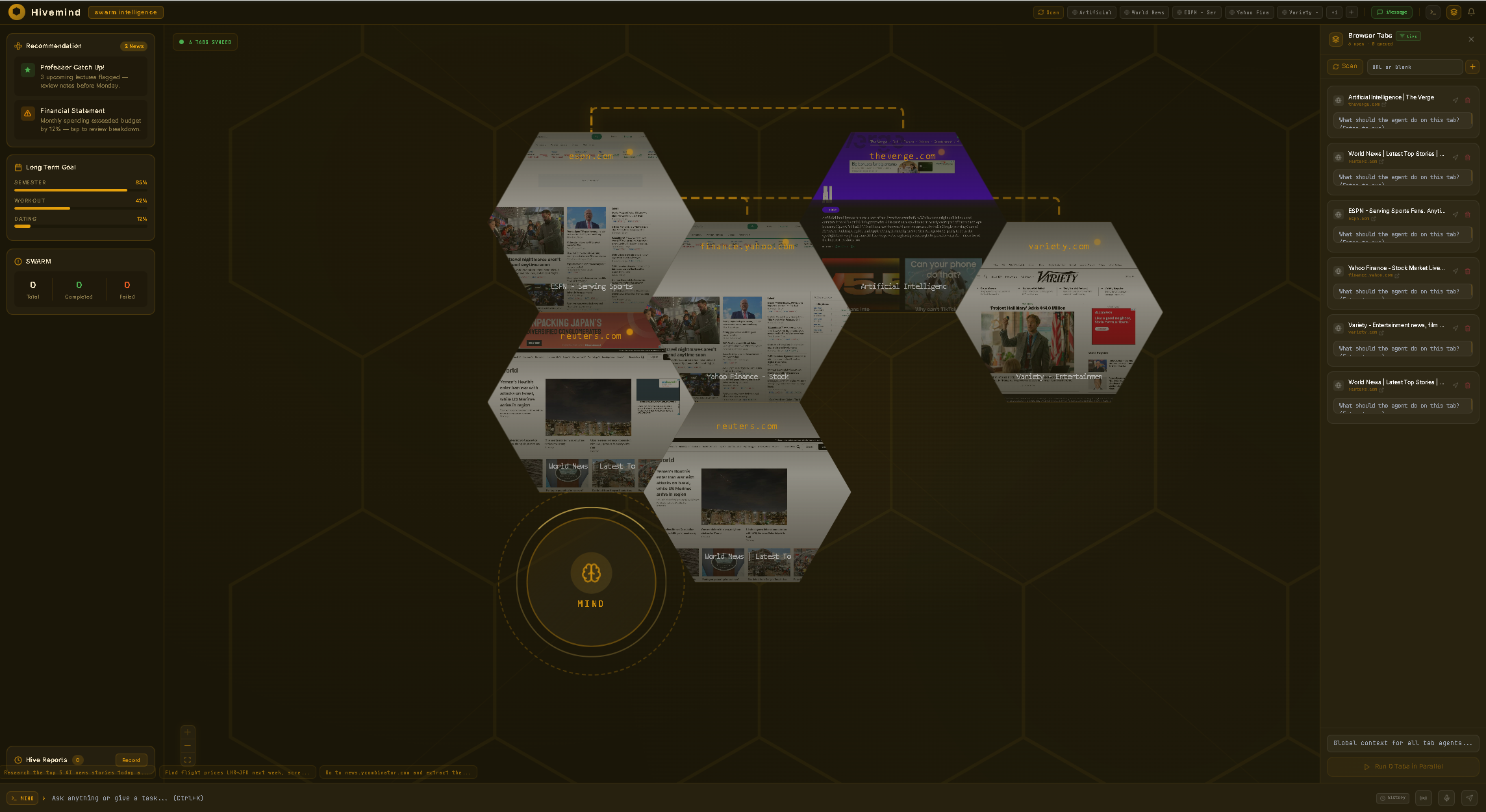This screenshot has height=812, width=1486.
Task: Delete the Artificial Intelligence Verge tab
Action: tap(1467, 100)
